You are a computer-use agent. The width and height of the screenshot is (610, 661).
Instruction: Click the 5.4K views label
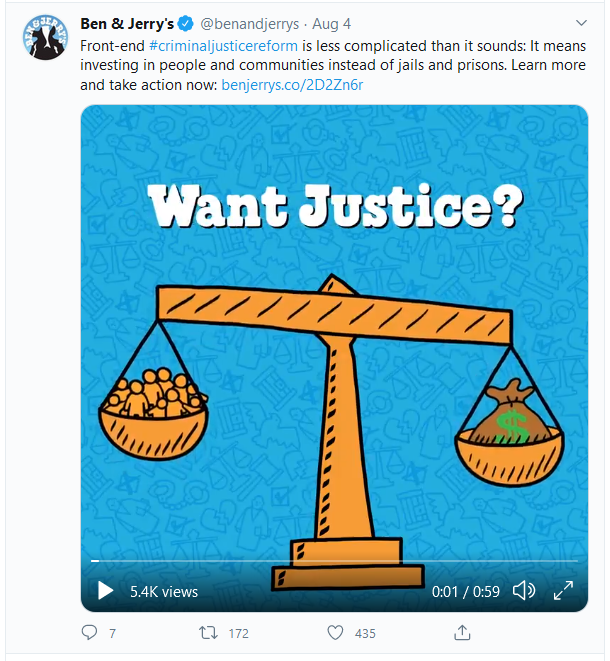coord(164,592)
